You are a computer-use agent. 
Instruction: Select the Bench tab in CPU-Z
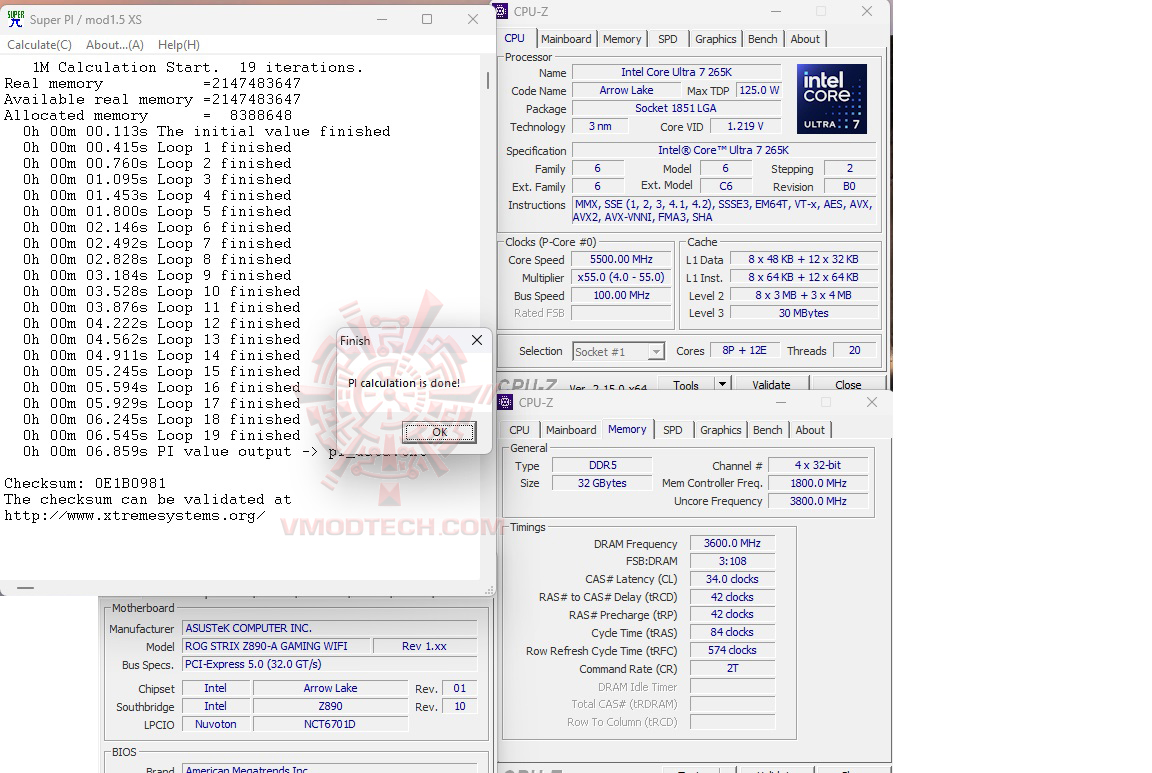tap(763, 39)
